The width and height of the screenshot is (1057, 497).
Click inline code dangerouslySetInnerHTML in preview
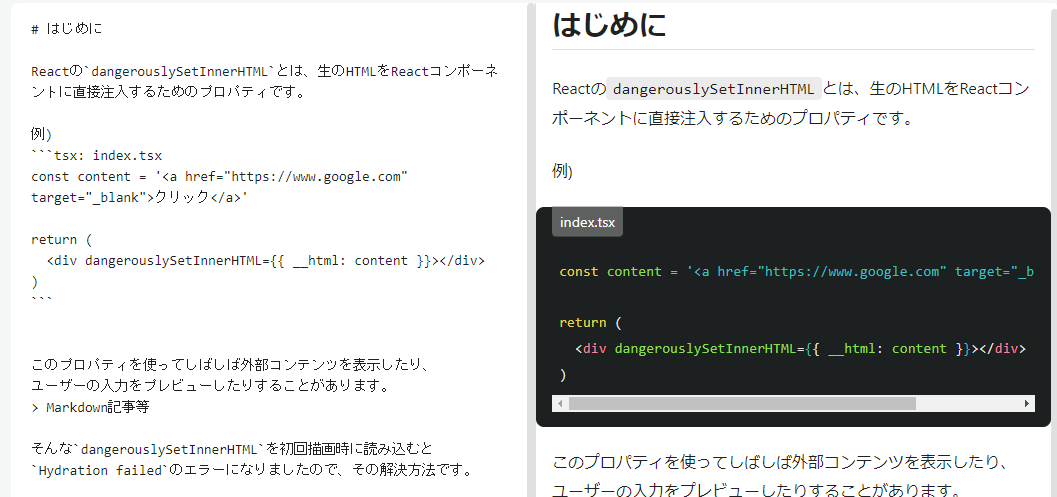713,88
